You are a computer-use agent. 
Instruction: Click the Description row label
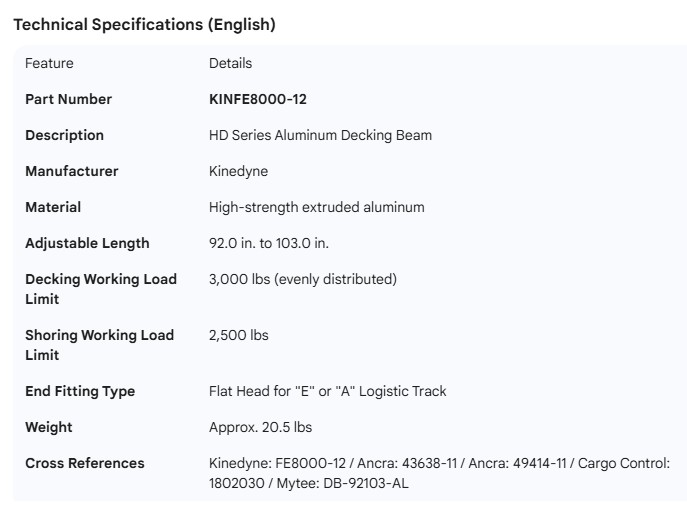(64, 135)
